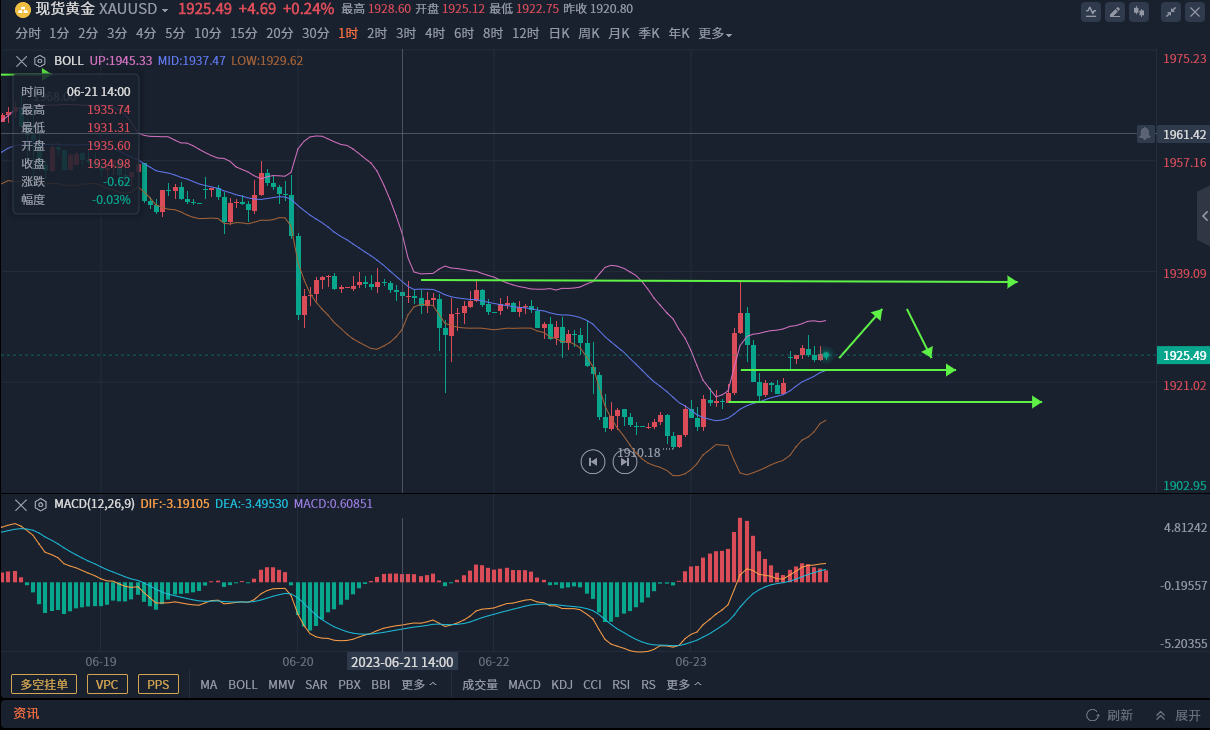Open BOLL indicator settings gear
The height and width of the screenshot is (730, 1210).
point(40,61)
